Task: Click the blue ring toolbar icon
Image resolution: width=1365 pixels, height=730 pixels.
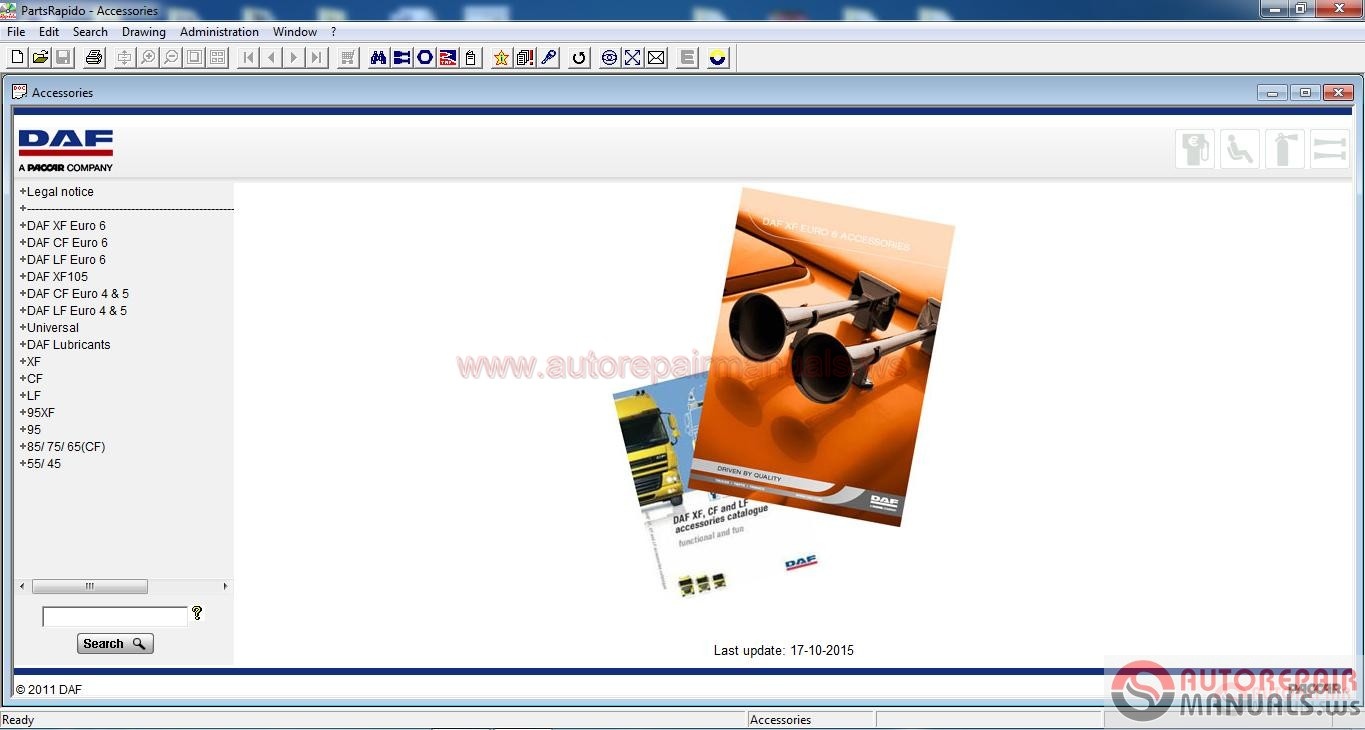Action: click(x=425, y=58)
